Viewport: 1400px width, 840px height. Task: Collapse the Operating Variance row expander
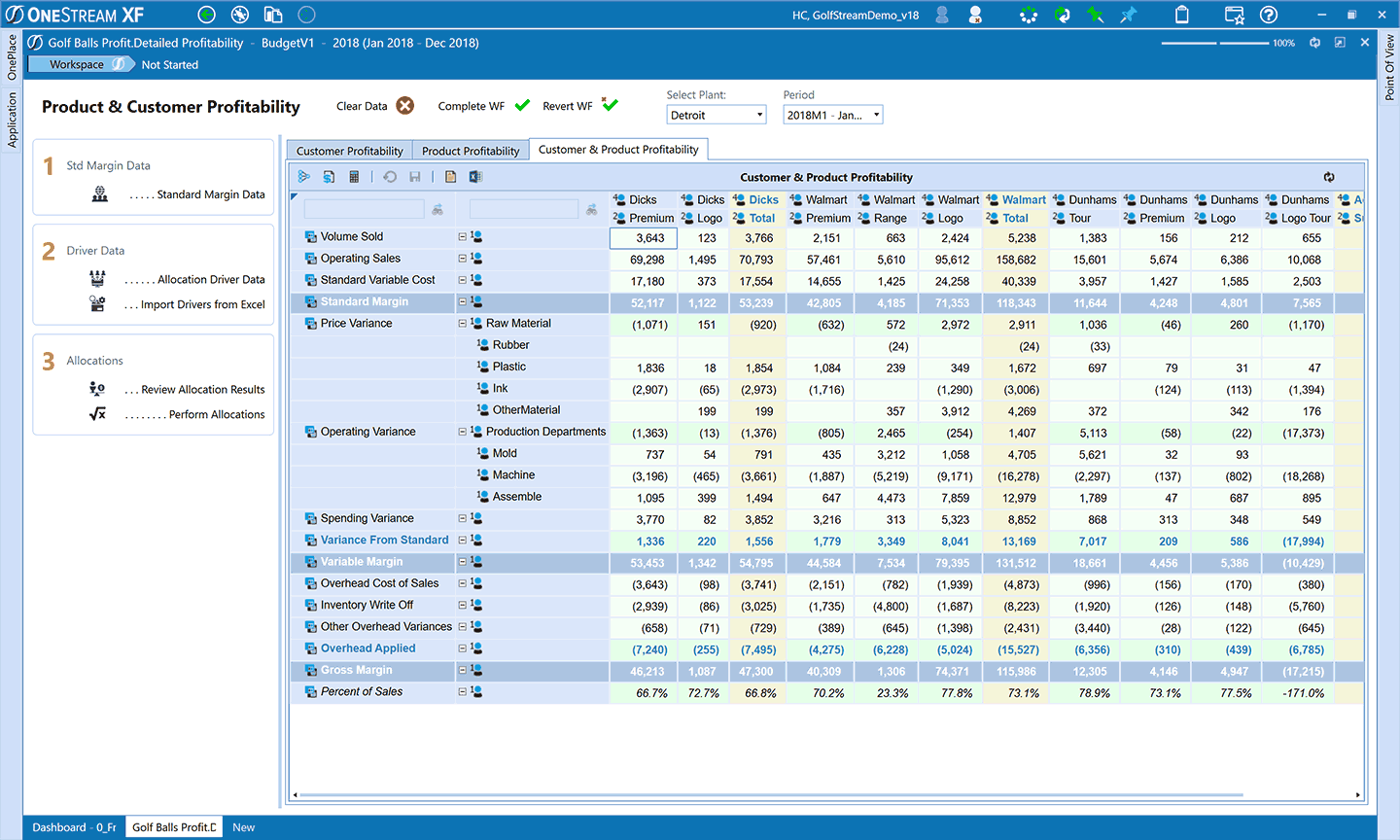[x=463, y=432]
